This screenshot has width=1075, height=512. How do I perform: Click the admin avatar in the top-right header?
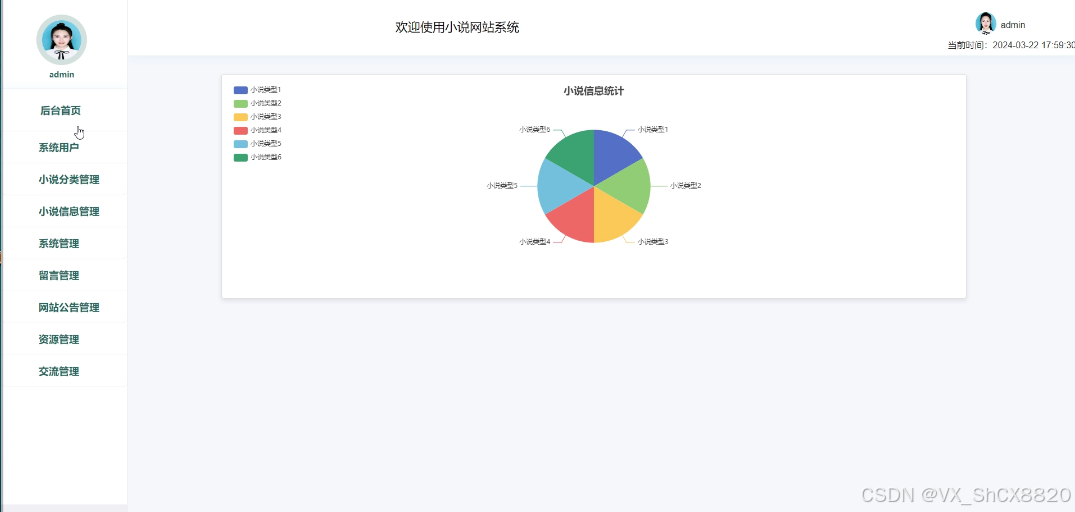tap(985, 23)
